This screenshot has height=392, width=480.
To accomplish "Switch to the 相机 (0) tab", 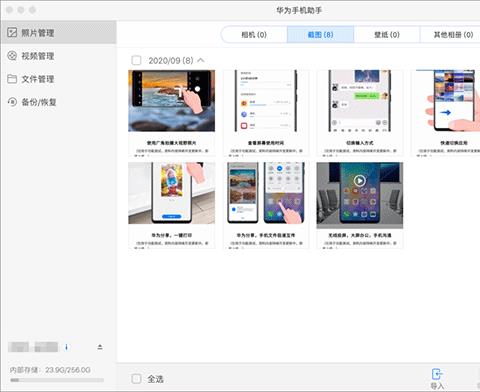I will [254, 35].
